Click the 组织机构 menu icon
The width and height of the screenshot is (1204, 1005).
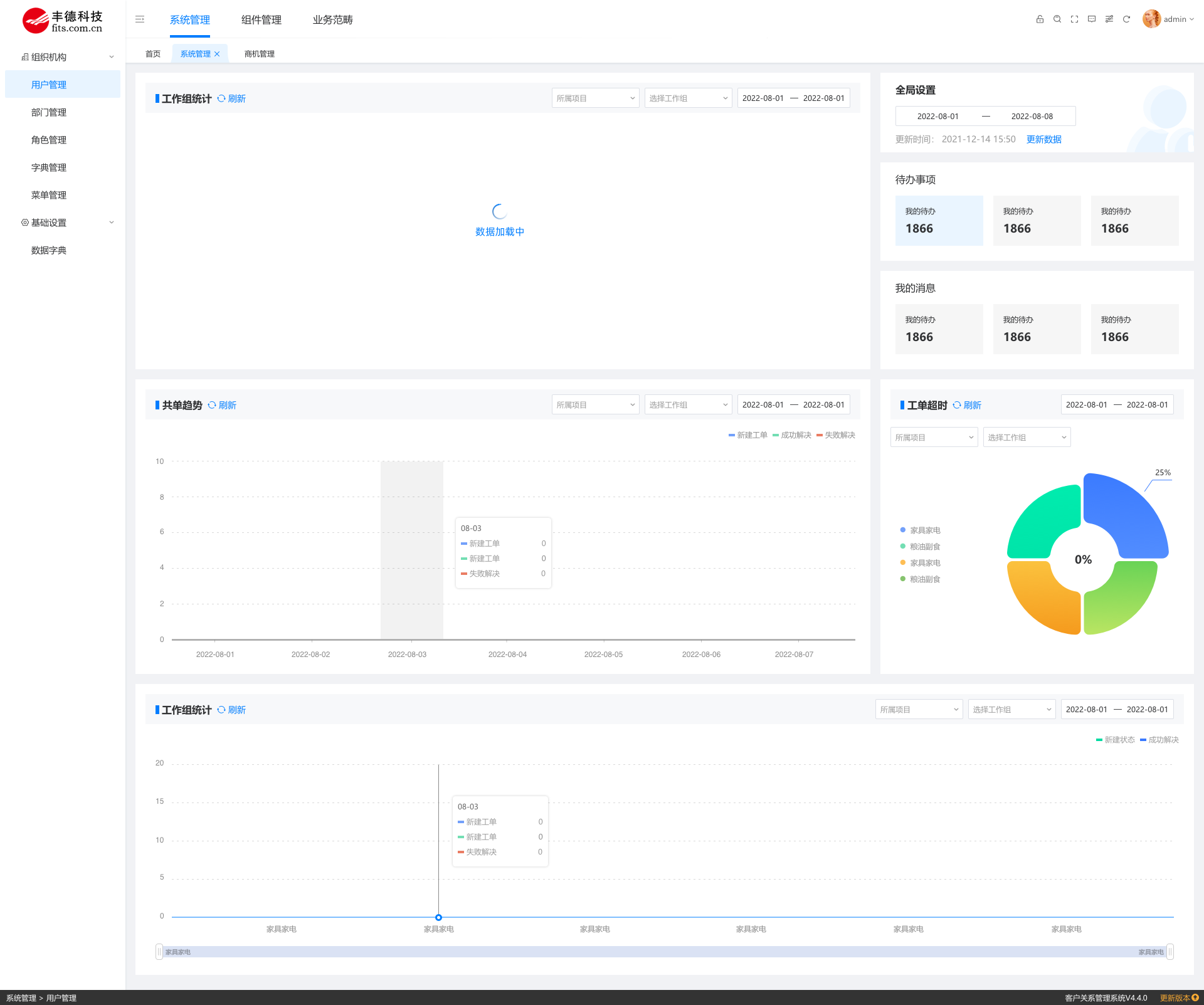pyautogui.click(x=25, y=57)
